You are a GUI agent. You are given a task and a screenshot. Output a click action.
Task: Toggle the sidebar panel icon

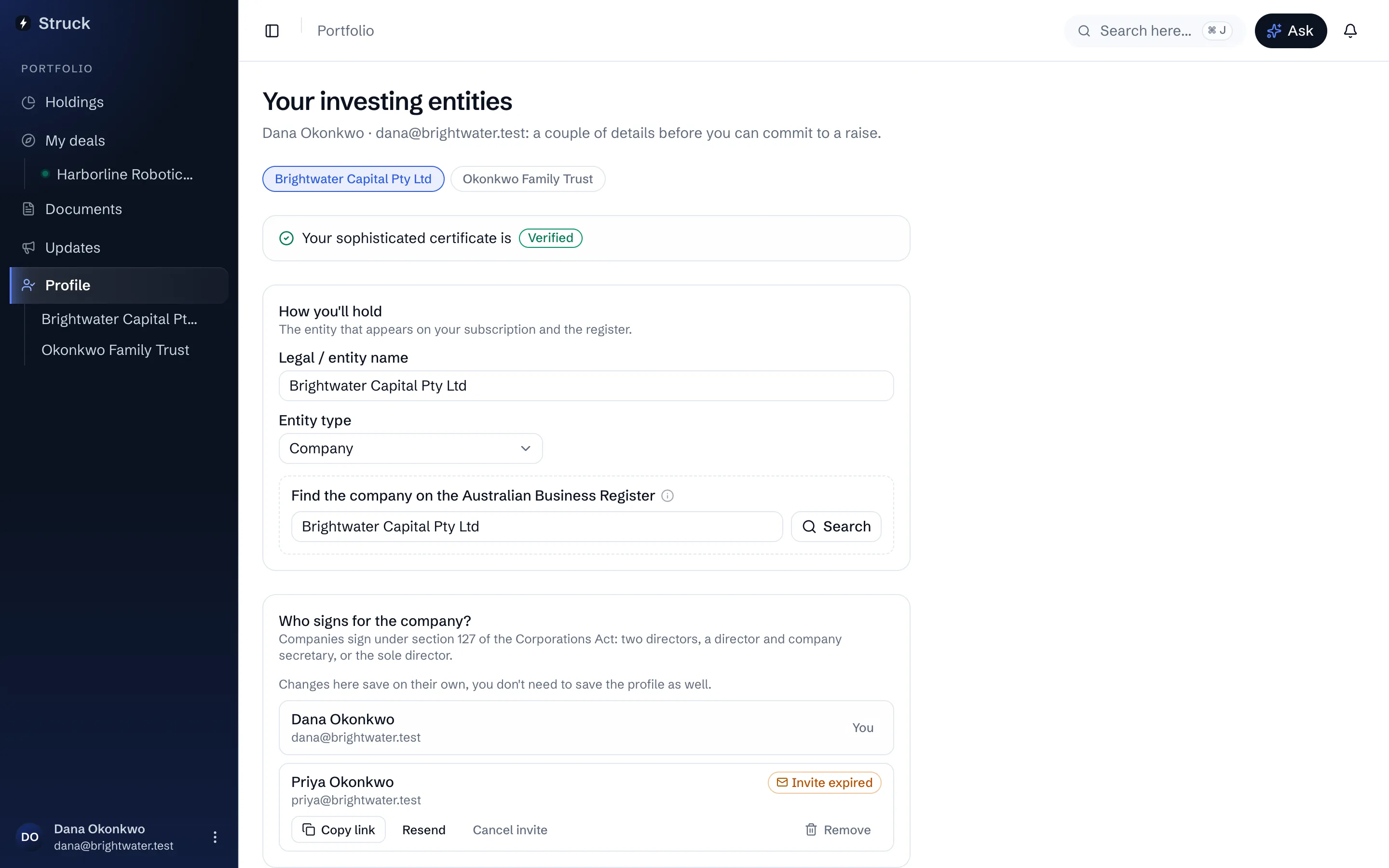(272, 31)
